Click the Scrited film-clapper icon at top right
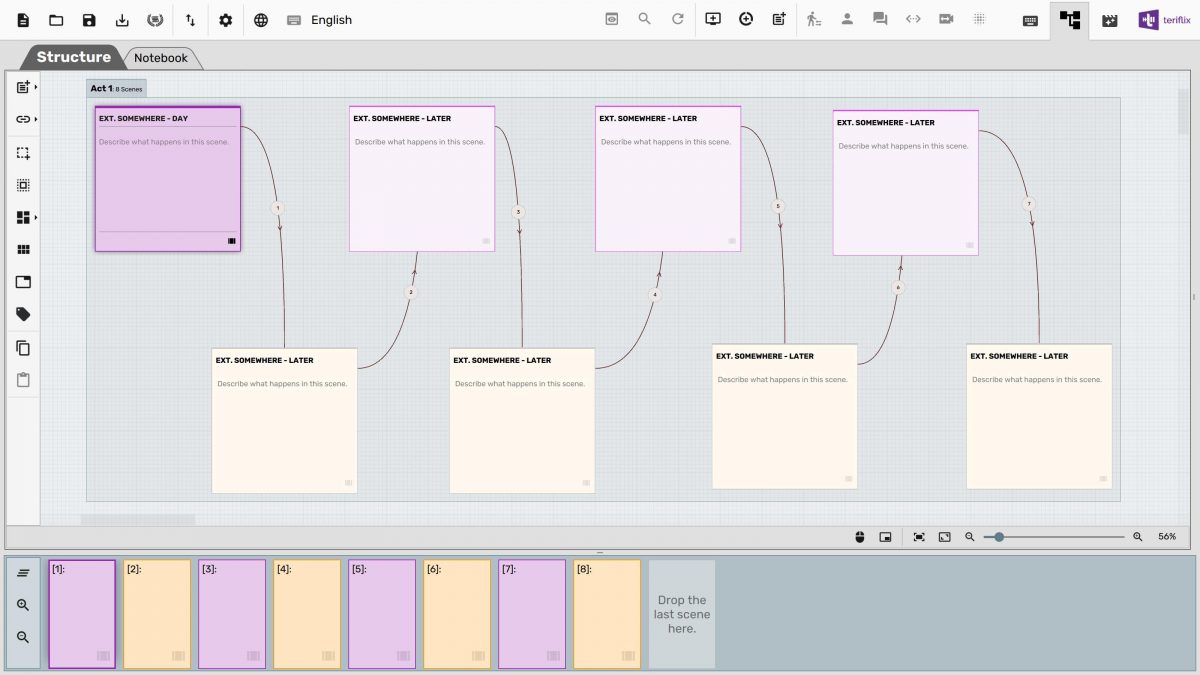 pyautogui.click(x=1110, y=20)
